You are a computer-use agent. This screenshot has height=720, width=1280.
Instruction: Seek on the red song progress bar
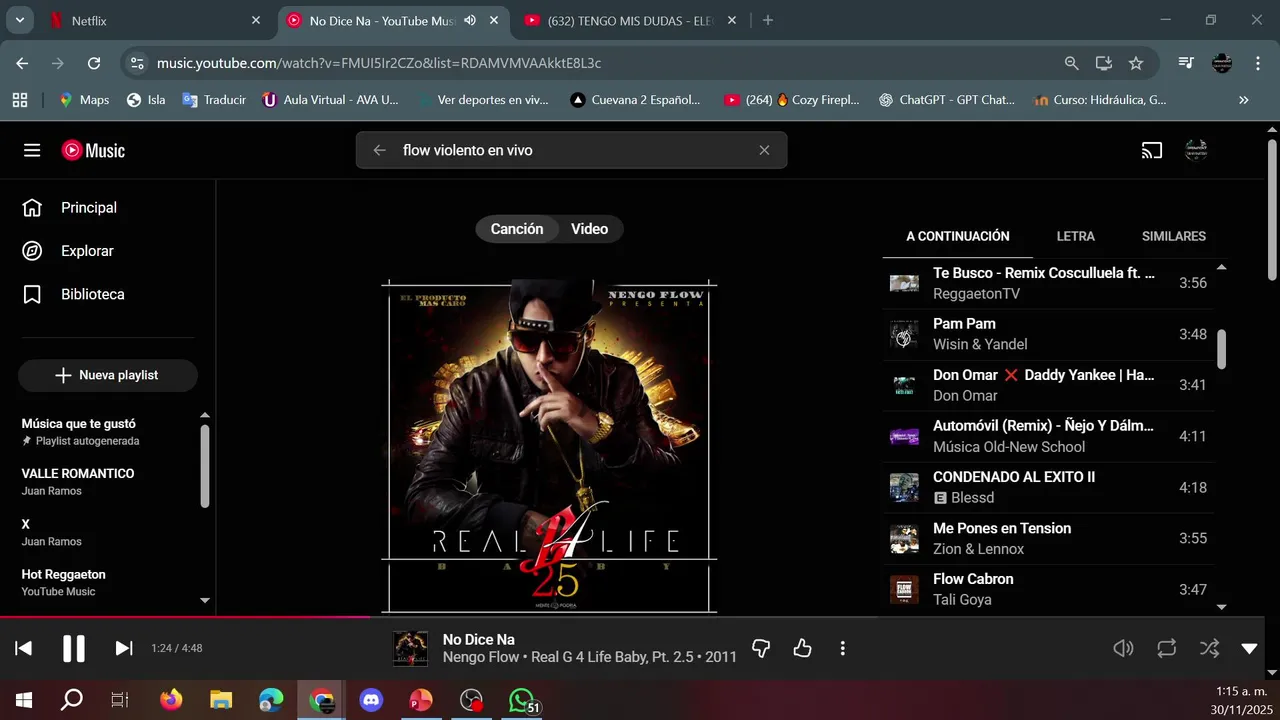click(x=185, y=617)
